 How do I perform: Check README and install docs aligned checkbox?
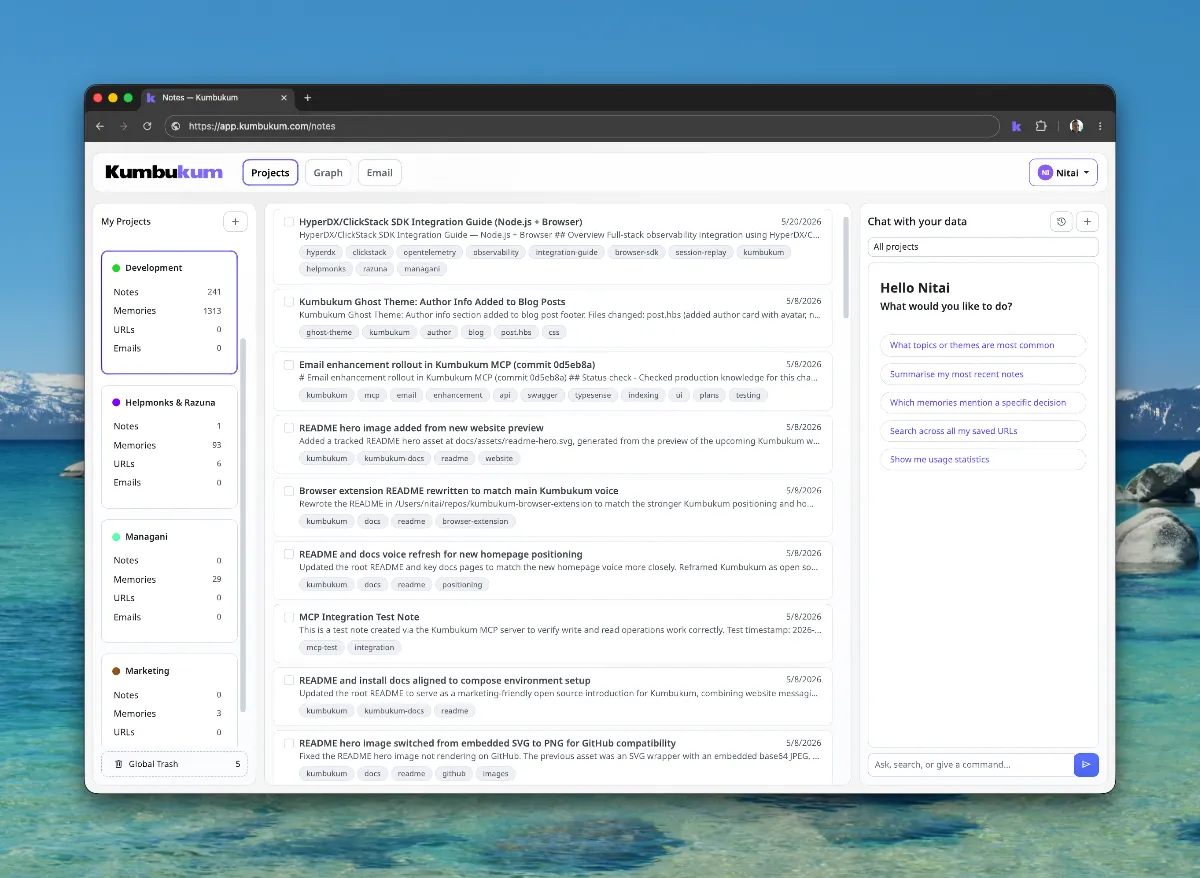[x=288, y=680]
